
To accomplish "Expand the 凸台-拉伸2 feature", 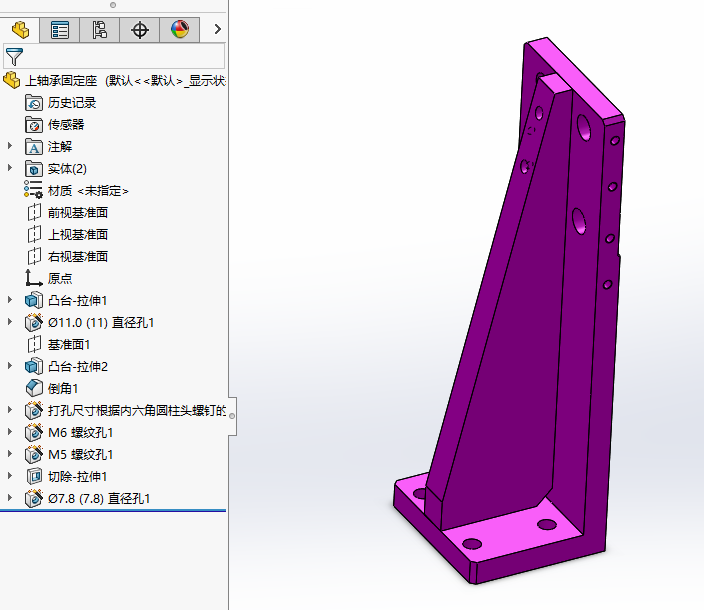I will click(x=10, y=366).
